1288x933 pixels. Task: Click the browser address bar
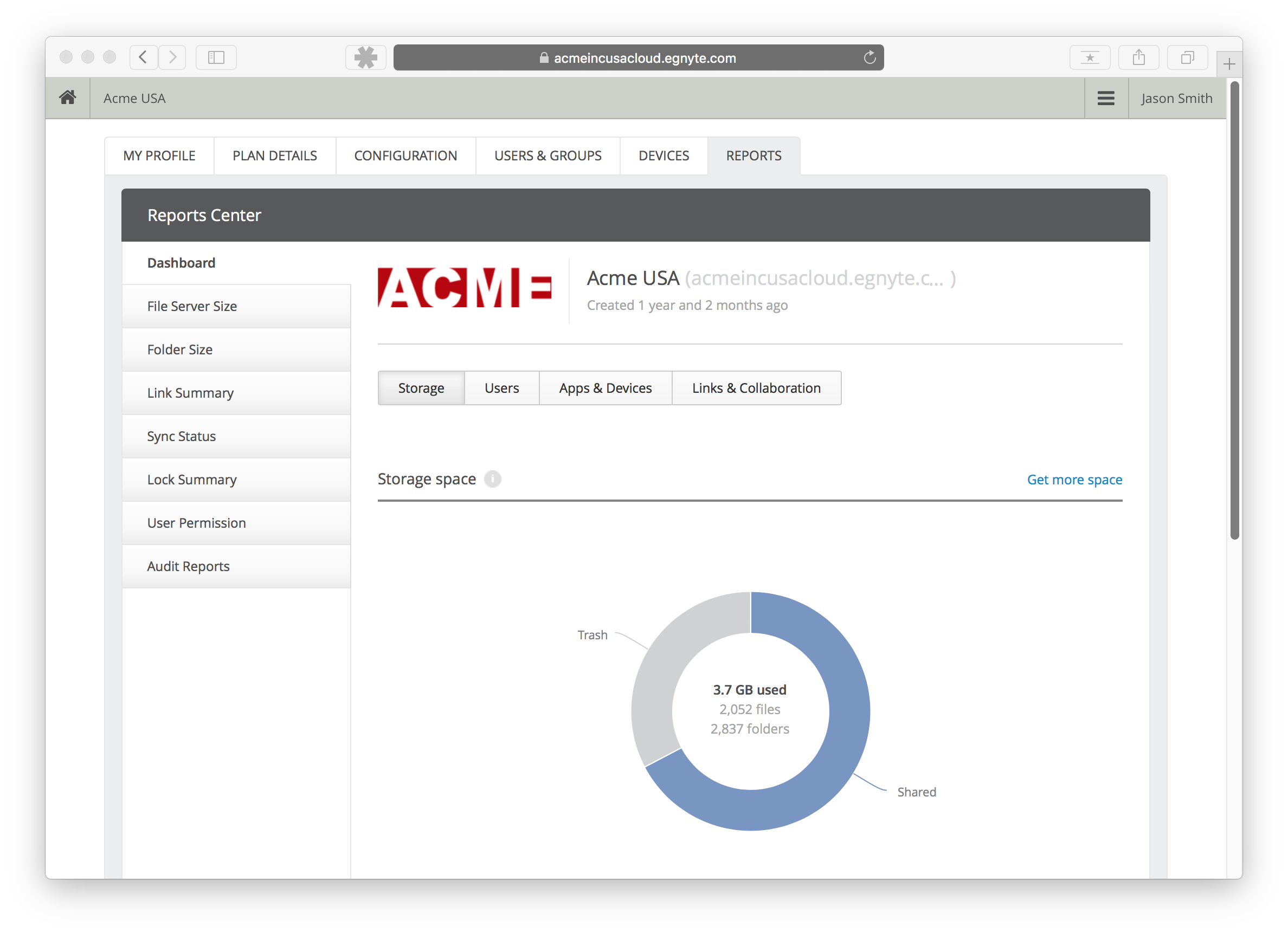click(x=637, y=58)
